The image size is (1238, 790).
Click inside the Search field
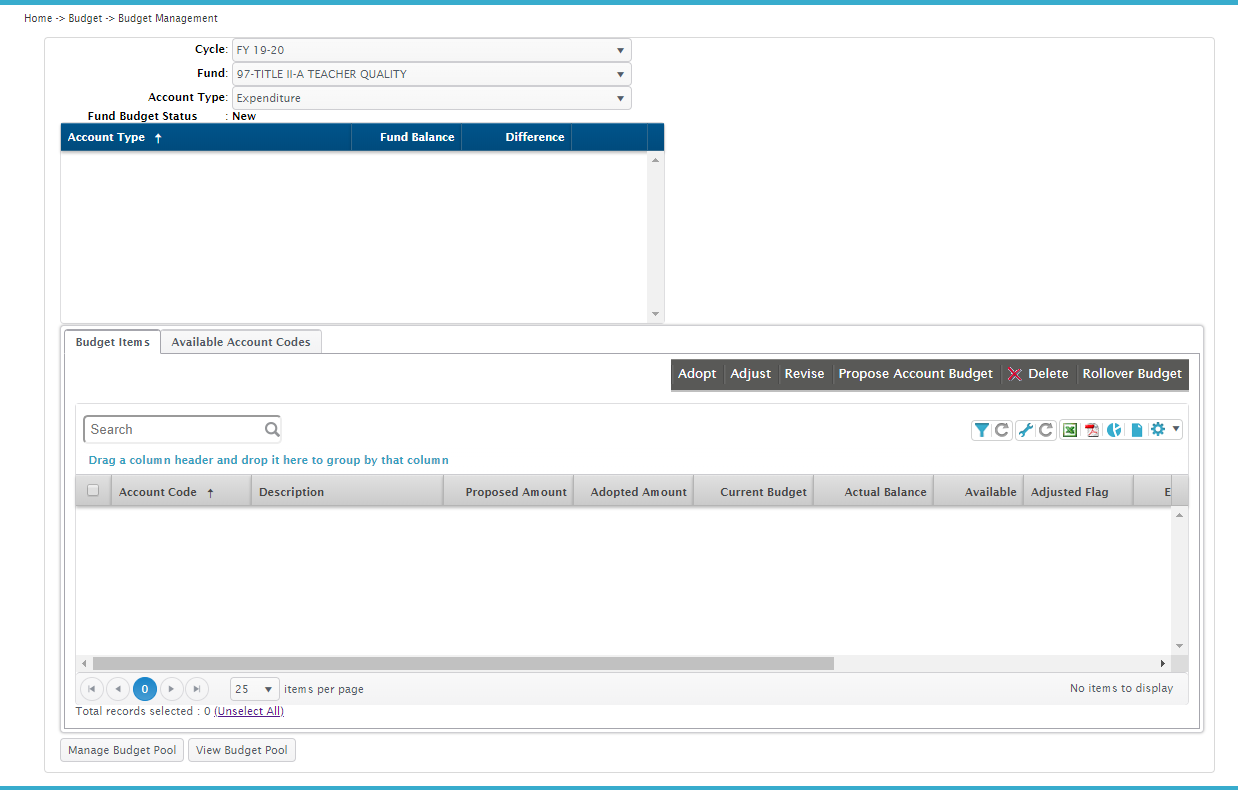click(172, 429)
